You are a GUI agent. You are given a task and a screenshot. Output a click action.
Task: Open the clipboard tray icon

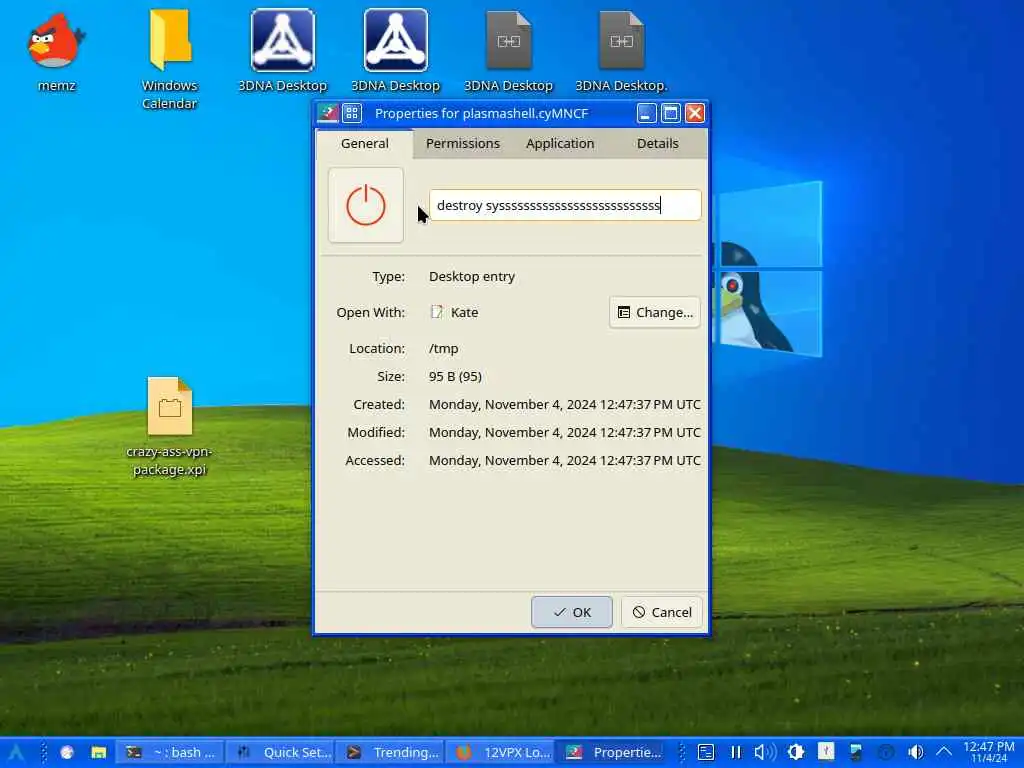[x=706, y=752]
